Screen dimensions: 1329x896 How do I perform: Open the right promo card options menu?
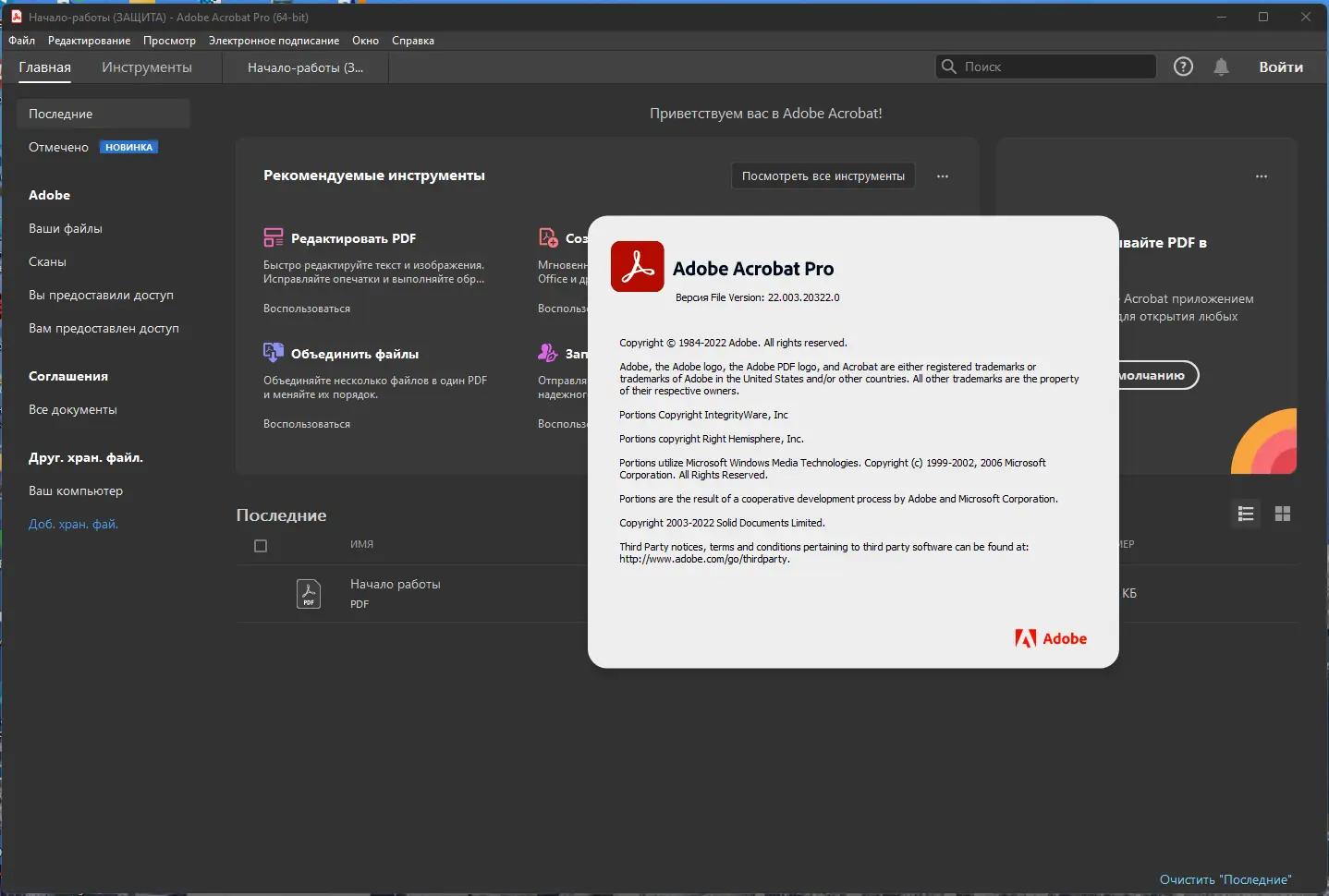click(1262, 176)
